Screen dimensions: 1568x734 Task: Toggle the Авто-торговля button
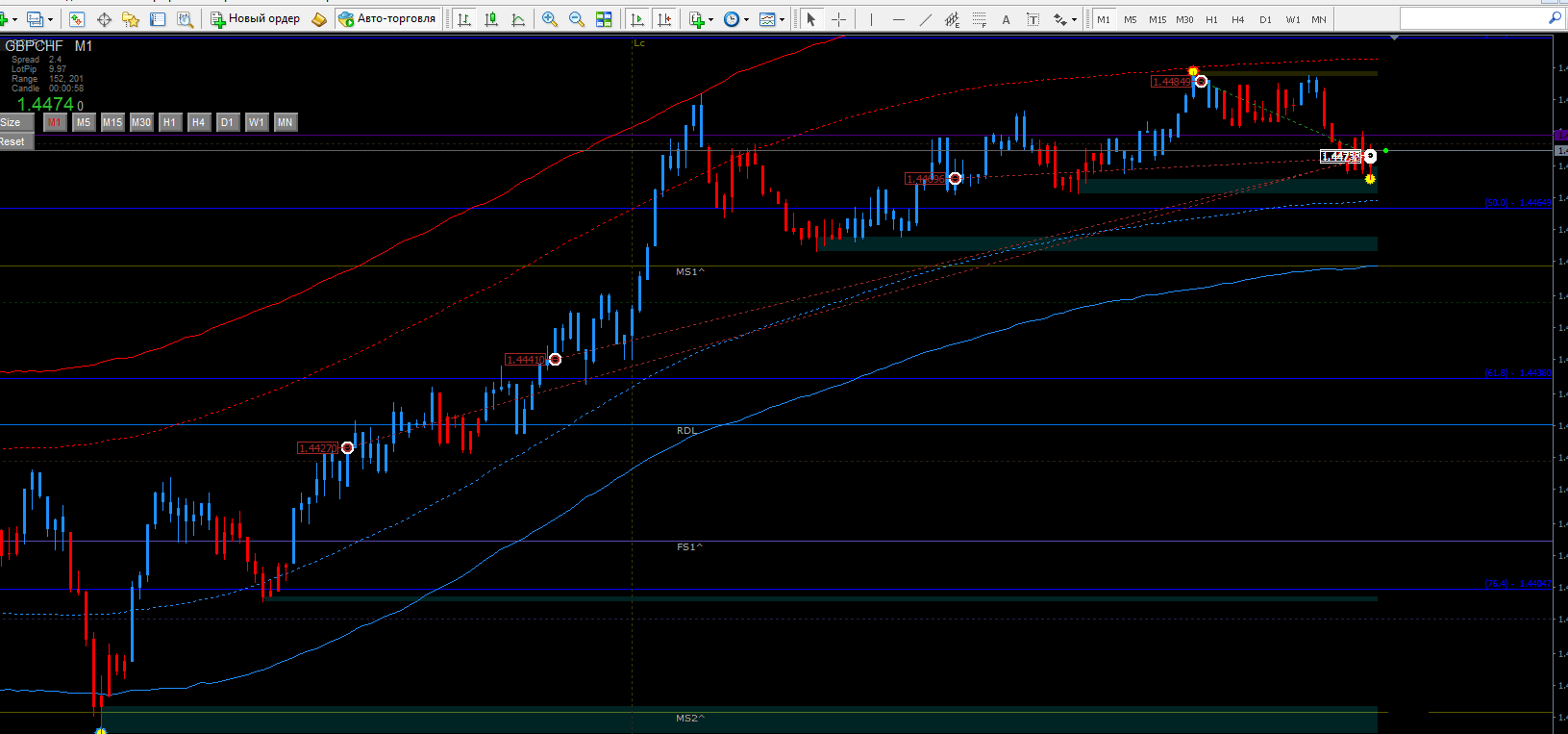click(x=386, y=19)
